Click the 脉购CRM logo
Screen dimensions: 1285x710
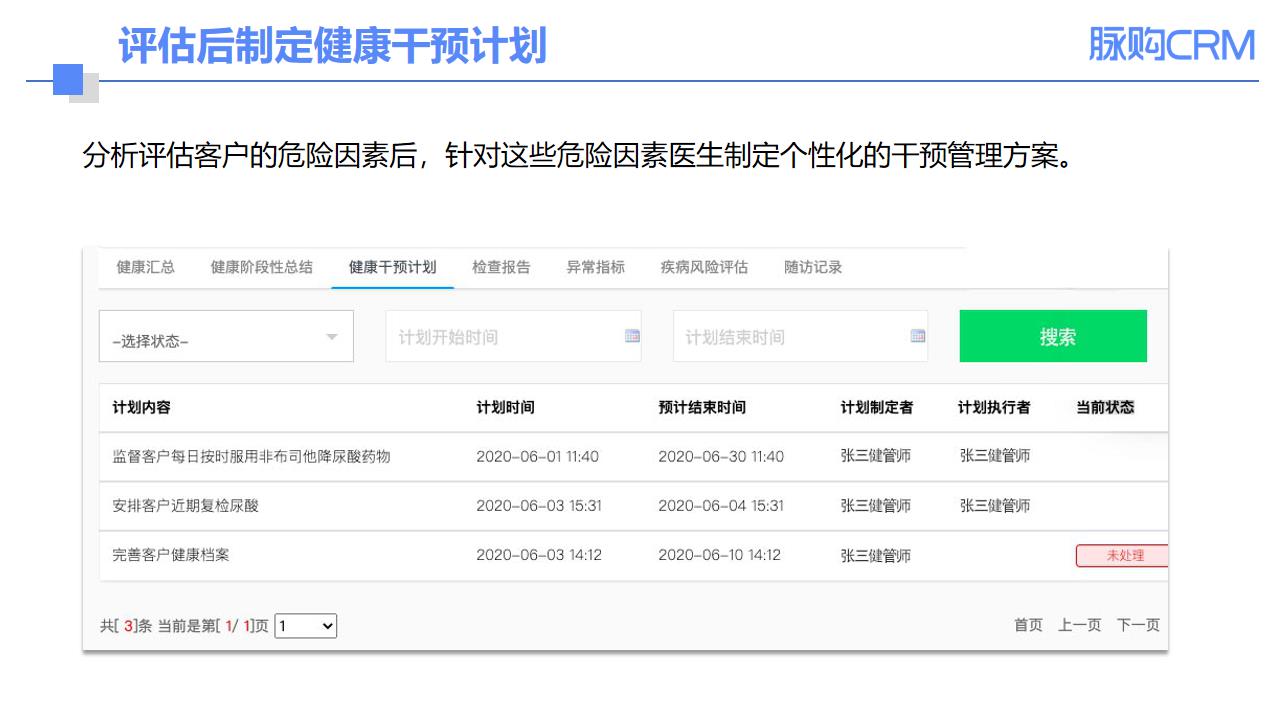point(1171,45)
